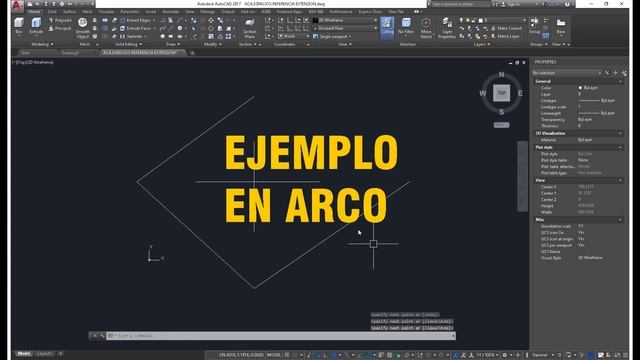Screen dimensions: 640x360
Task: Open the annotation scale 1:1/100% dropdown
Action: click(487, 355)
